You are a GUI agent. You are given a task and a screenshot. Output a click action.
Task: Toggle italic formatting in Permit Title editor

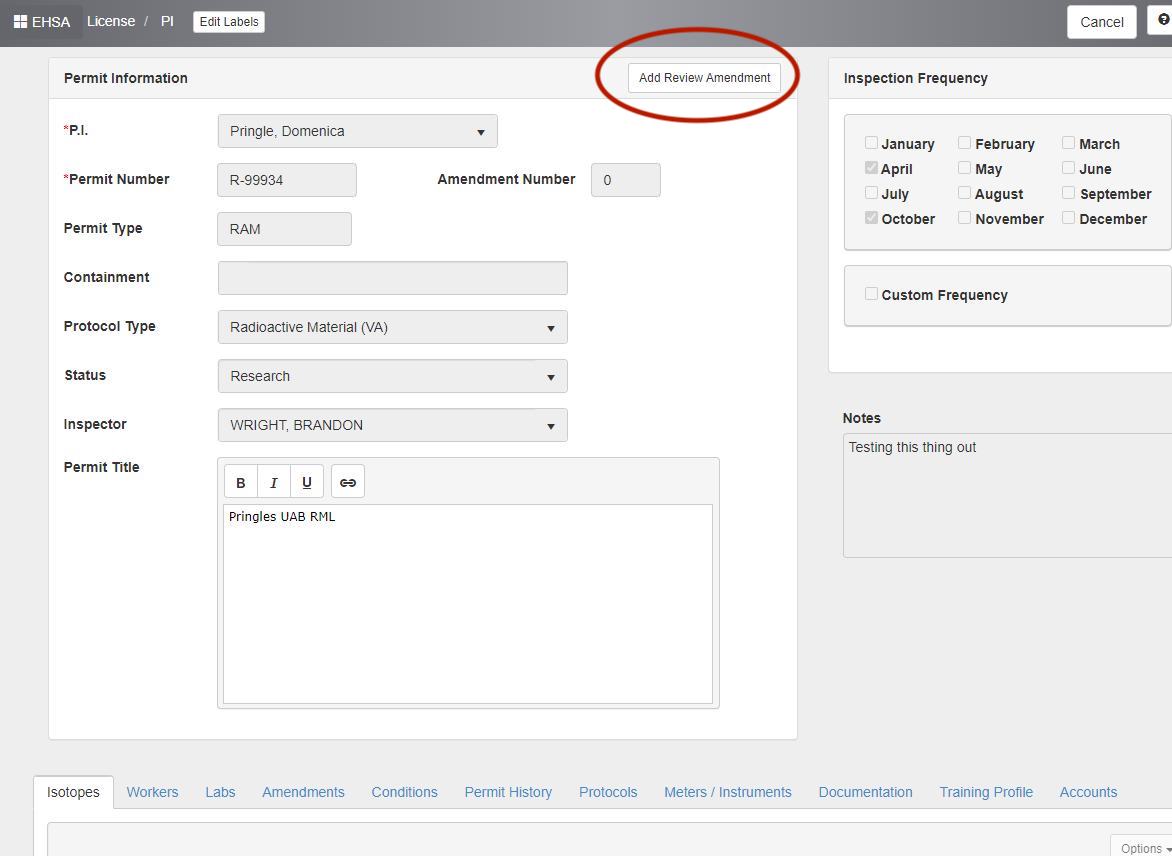coord(273,482)
